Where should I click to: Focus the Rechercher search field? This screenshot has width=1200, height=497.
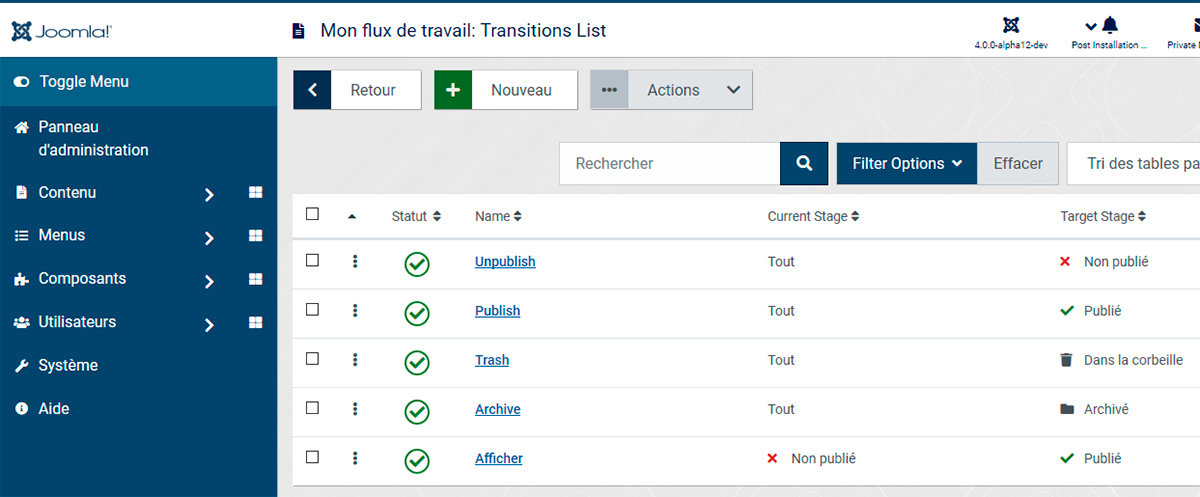[x=669, y=163]
